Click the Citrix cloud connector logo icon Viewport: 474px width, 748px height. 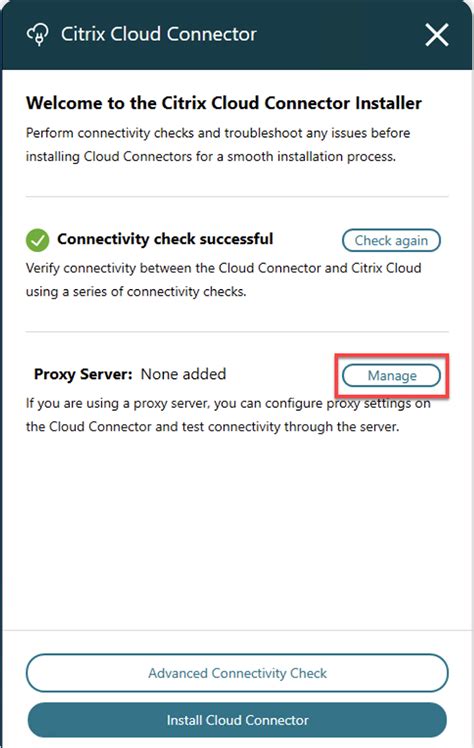[x=38, y=35]
